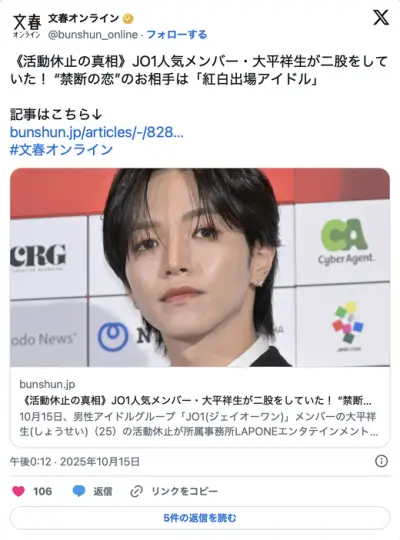This screenshot has height=540, width=400.
Task: Click the blue reply bubble icon
Action: coord(79,491)
